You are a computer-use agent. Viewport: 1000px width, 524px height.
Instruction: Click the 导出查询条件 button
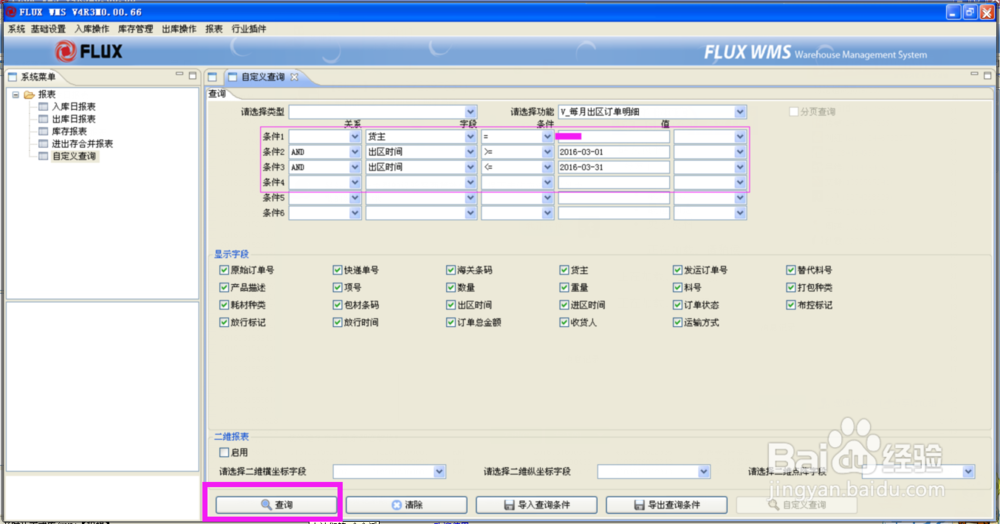pyautogui.click(x=666, y=504)
